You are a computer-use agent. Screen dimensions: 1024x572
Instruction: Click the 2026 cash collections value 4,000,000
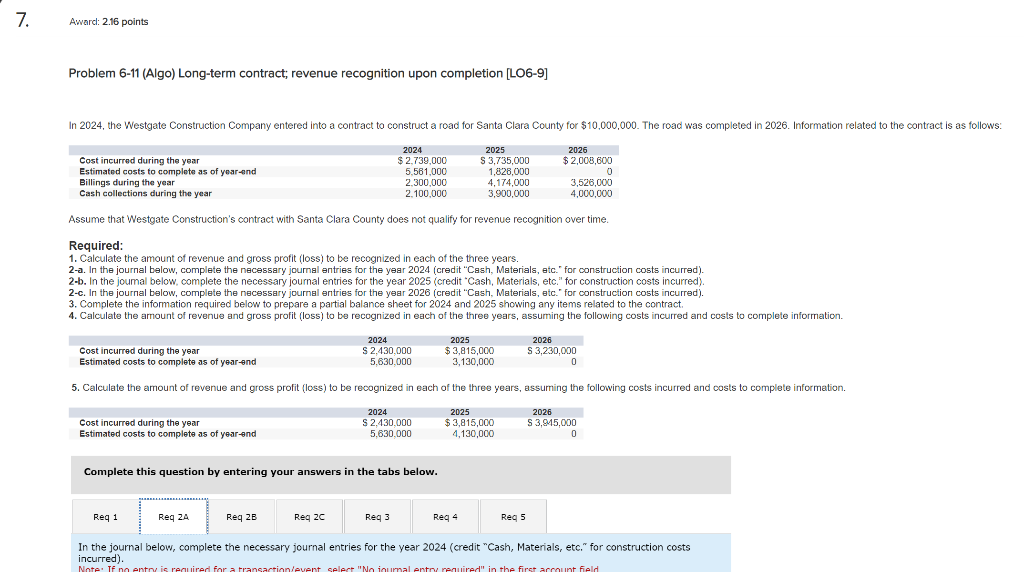point(592,194)
